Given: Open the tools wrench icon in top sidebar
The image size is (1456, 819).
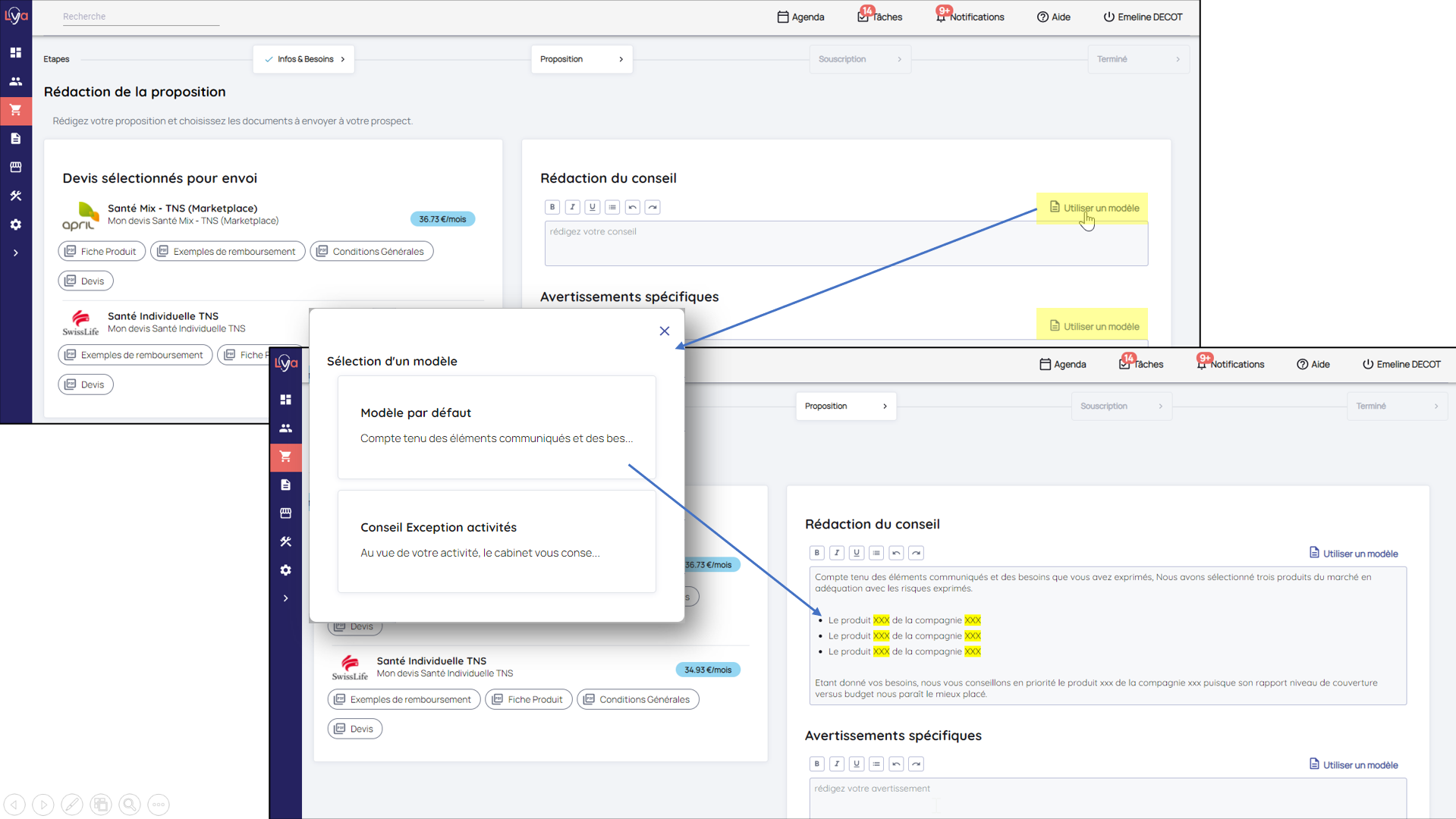Looking at the screenshot, I should [15, 196].
